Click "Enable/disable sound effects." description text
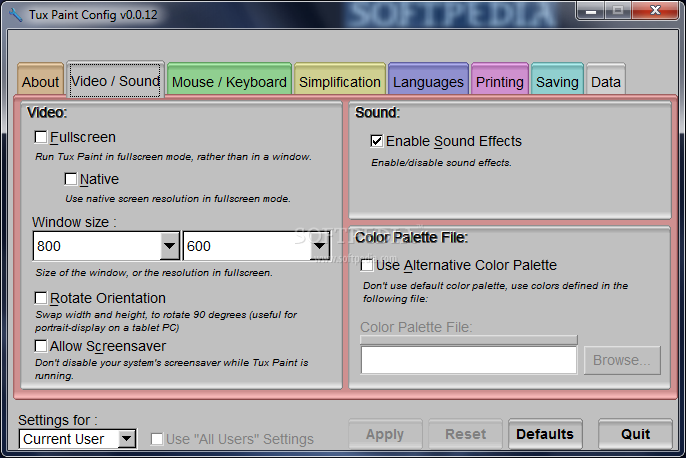 441,163
